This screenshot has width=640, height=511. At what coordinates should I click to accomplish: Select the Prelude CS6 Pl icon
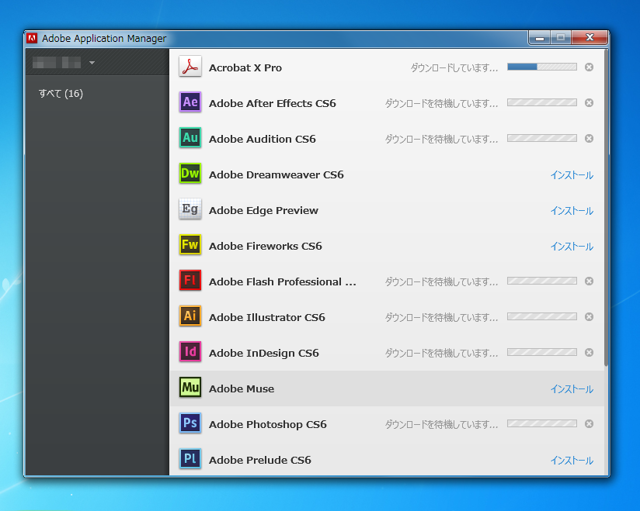pyautogui.click(x=190, y=458)
